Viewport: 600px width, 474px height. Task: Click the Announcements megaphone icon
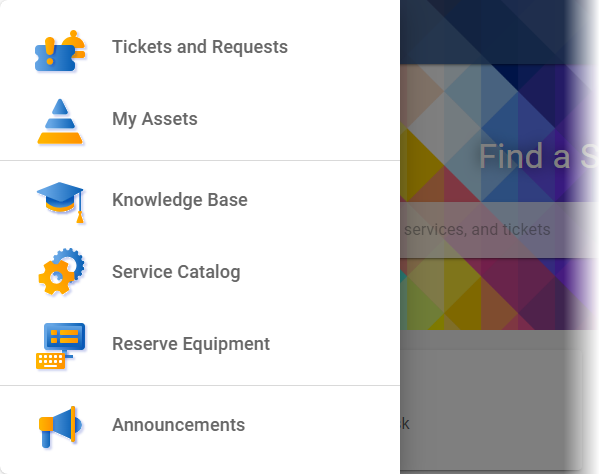click(x=60, y=427)
